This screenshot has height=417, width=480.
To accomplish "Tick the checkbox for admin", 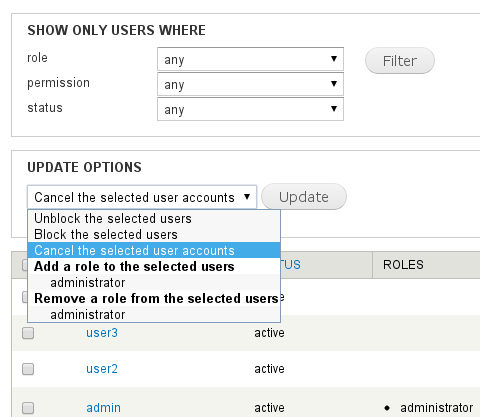I will click(28, 408).
